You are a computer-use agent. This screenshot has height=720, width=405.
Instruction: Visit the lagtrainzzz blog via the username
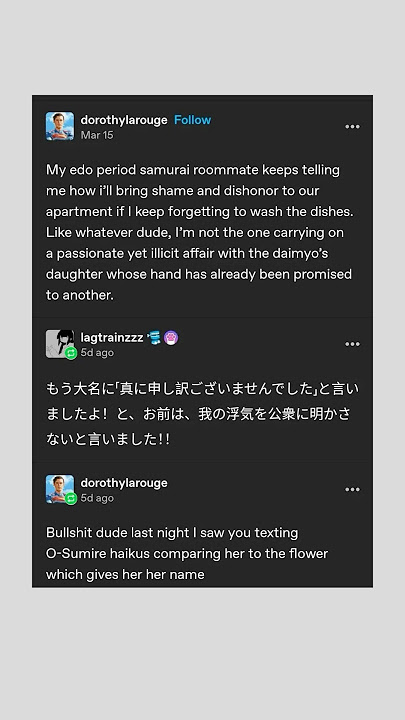(112, 338)
